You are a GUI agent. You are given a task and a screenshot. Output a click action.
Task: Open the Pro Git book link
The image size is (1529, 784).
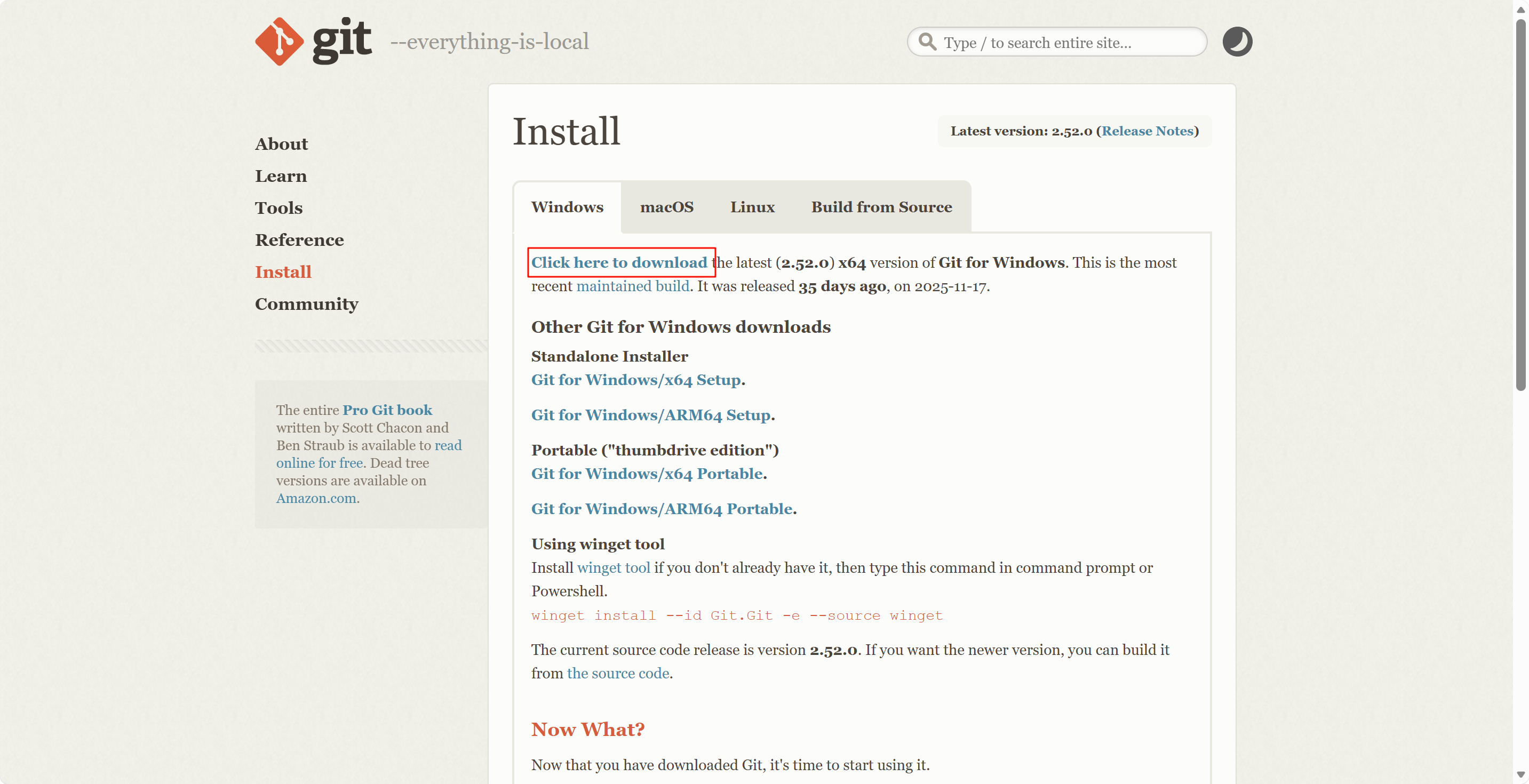[387, 410]
